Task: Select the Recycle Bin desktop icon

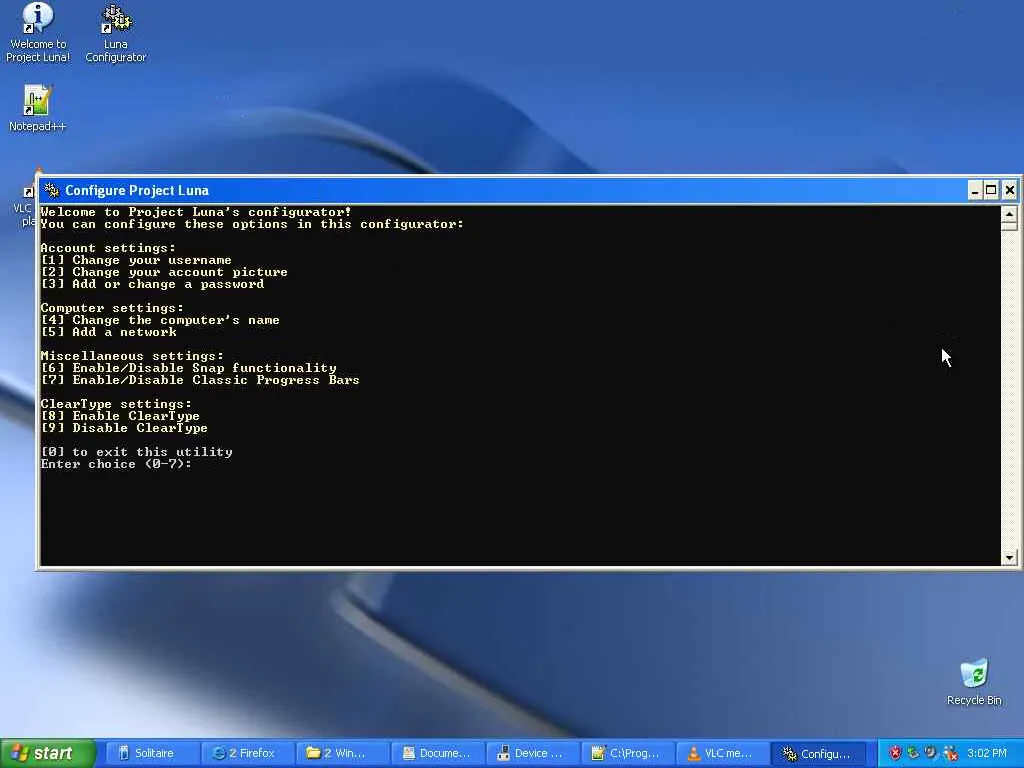Action: 974,682
